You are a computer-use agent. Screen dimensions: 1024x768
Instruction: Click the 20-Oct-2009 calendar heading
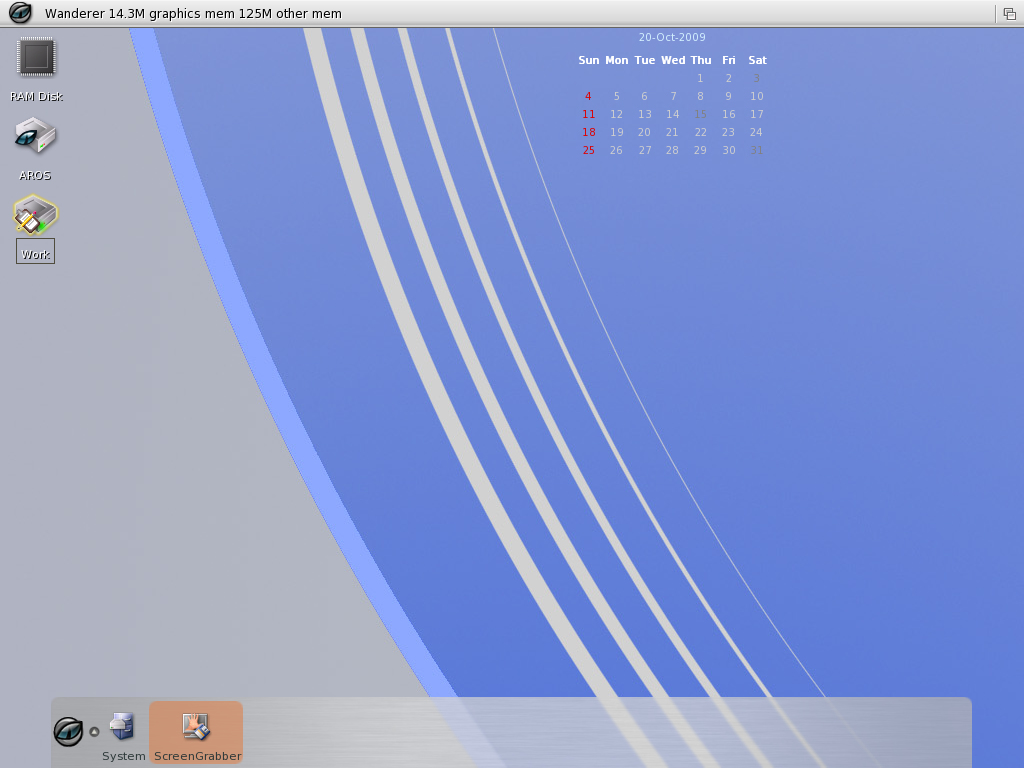pyautogui.click(x=672, y=37)
